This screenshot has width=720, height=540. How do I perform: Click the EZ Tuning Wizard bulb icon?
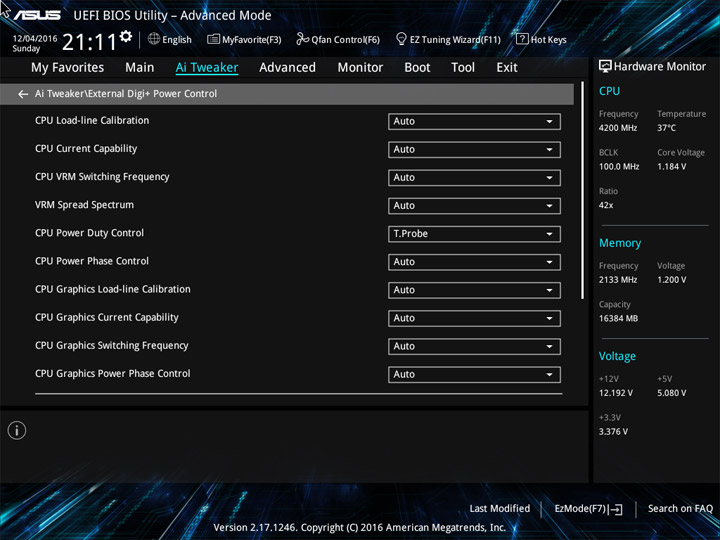pos(401,39)
